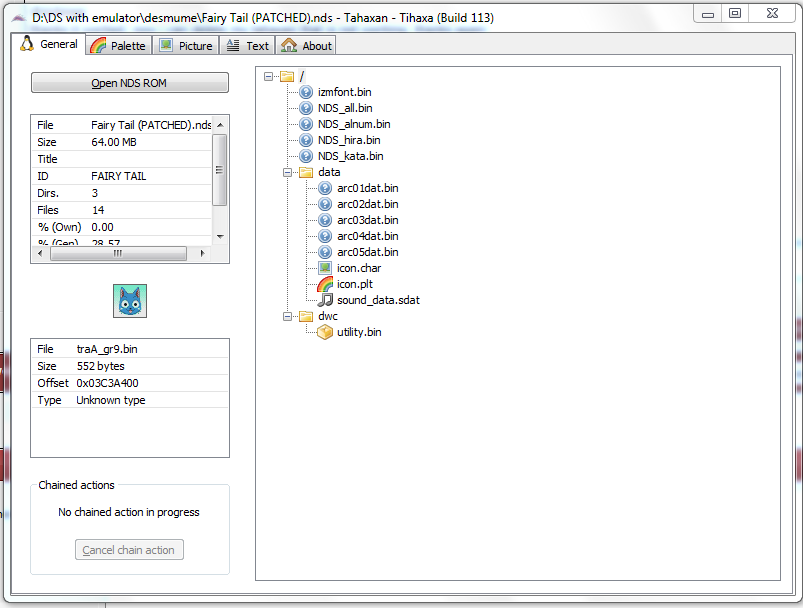Click the root folder icon
This screenshot has height=608, width=803.
coord(287,76)
